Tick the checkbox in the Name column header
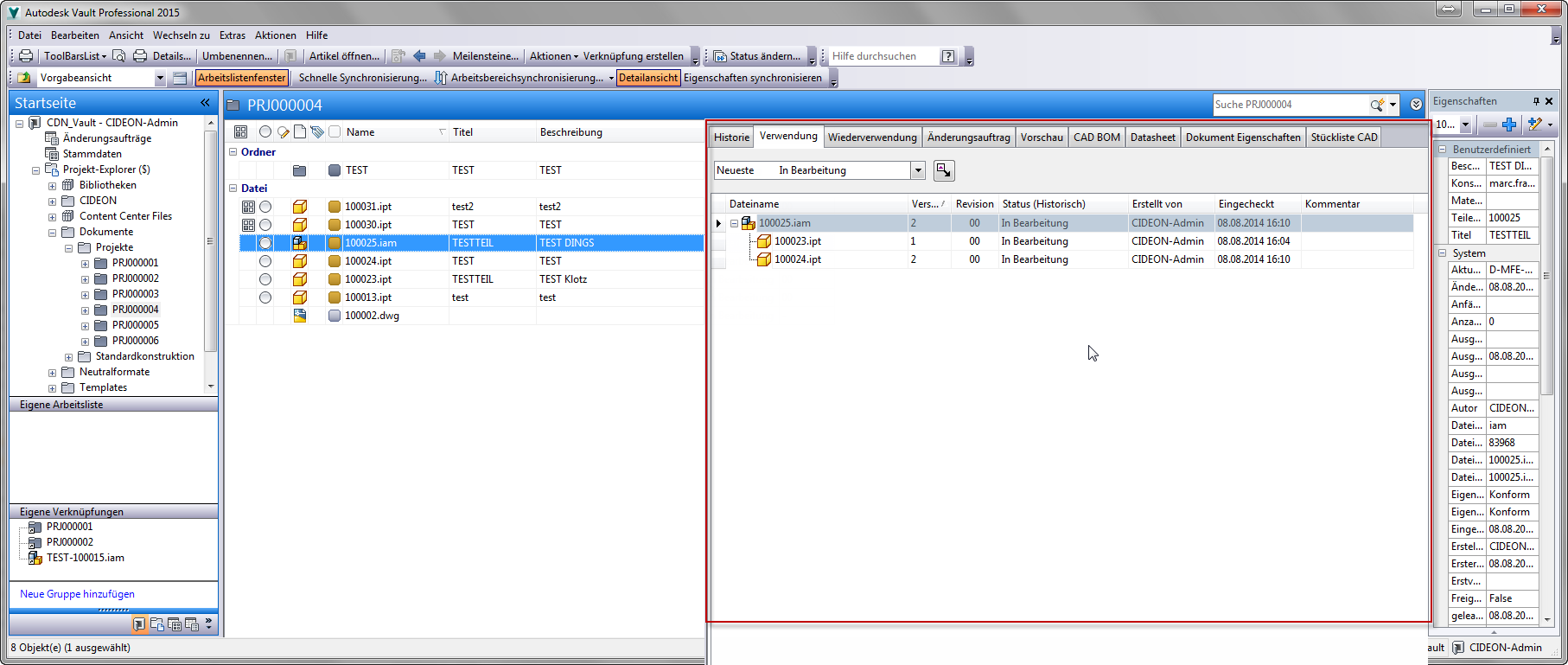Image resolution: width=1568 pixels, height=665 pixels. pyautogui.click(x=335, y=132)
